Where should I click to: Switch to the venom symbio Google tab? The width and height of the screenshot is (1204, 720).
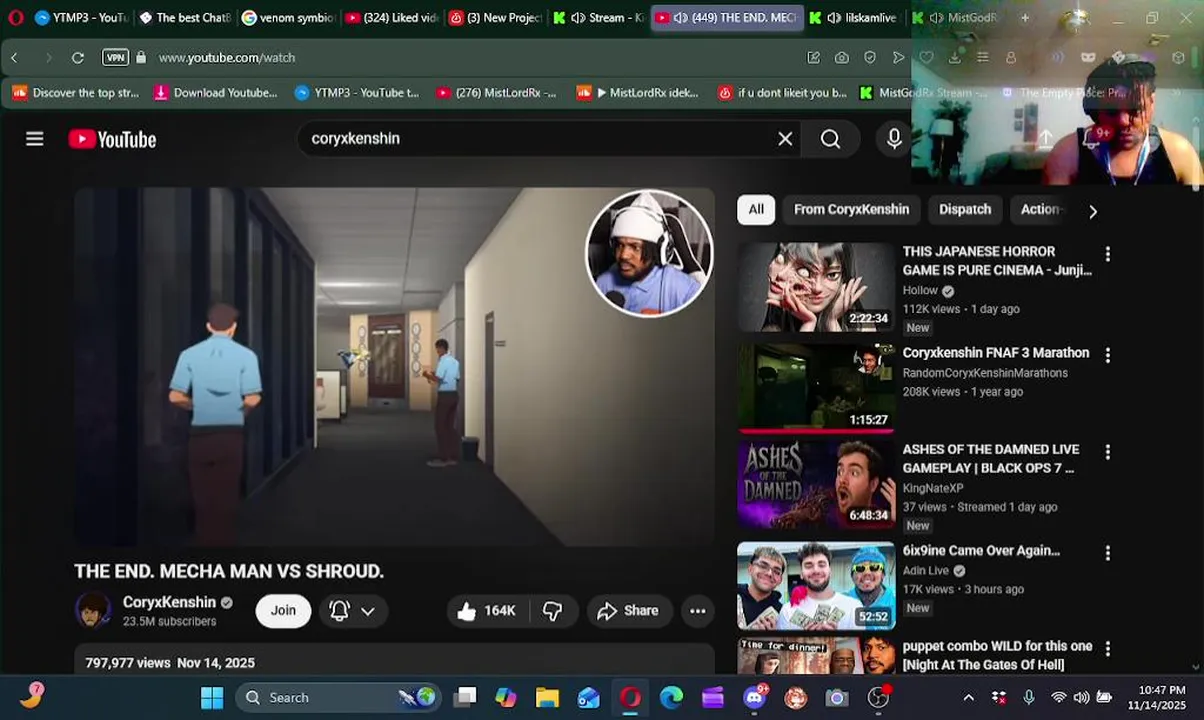coord(288,18)
